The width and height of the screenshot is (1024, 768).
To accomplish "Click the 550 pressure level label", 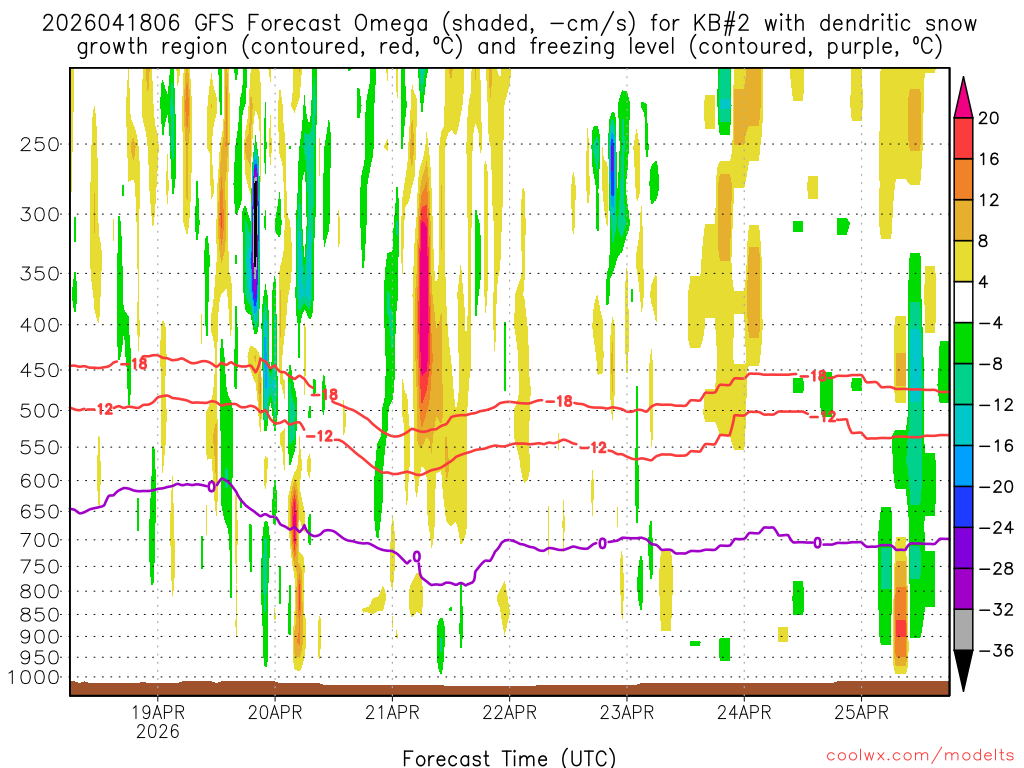I will tap(40, 447).
